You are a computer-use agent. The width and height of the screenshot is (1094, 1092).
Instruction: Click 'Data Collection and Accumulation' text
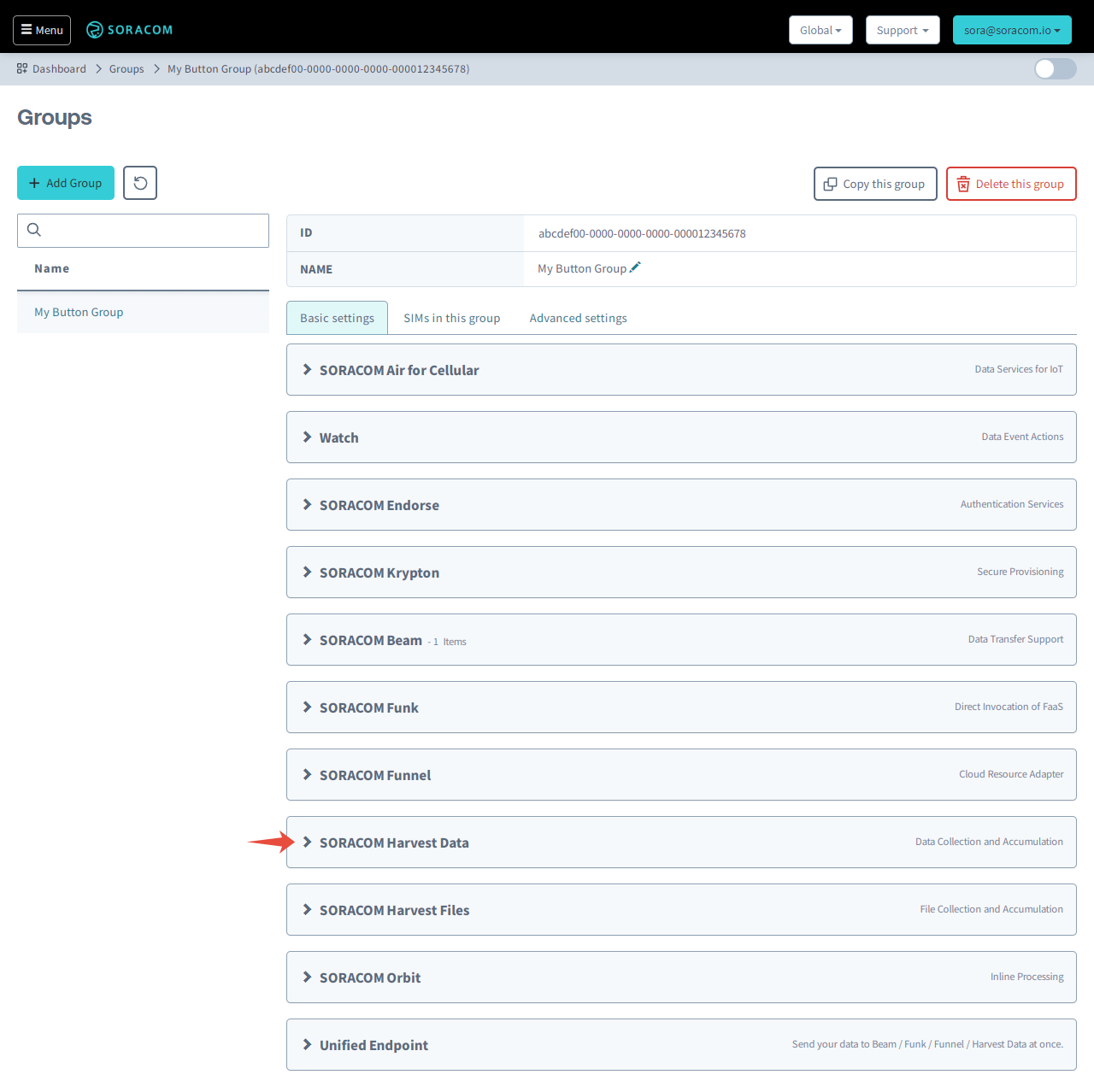pos(990,842)
